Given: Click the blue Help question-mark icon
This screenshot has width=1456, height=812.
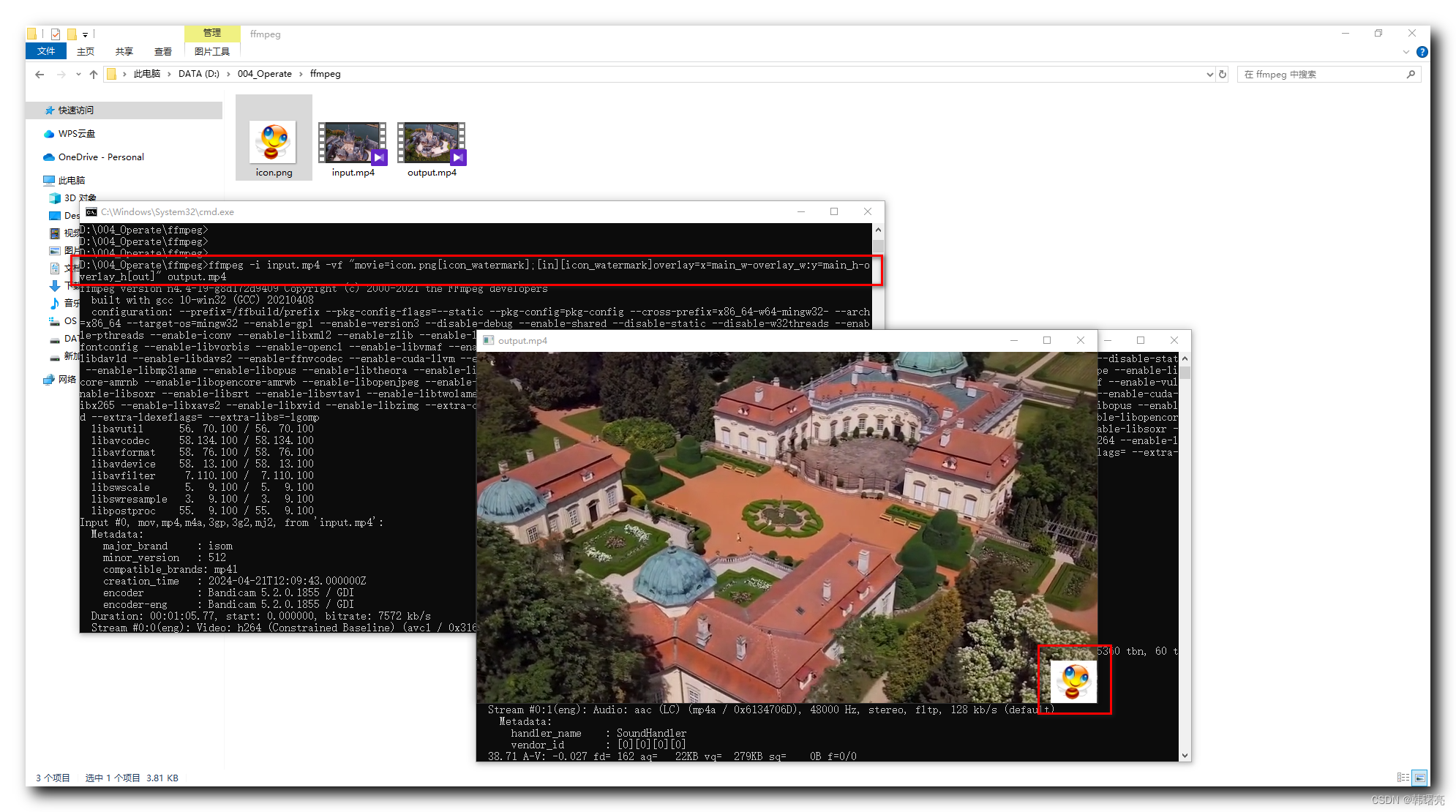Looking at the screenshot, I should (x=1422, y=52).
